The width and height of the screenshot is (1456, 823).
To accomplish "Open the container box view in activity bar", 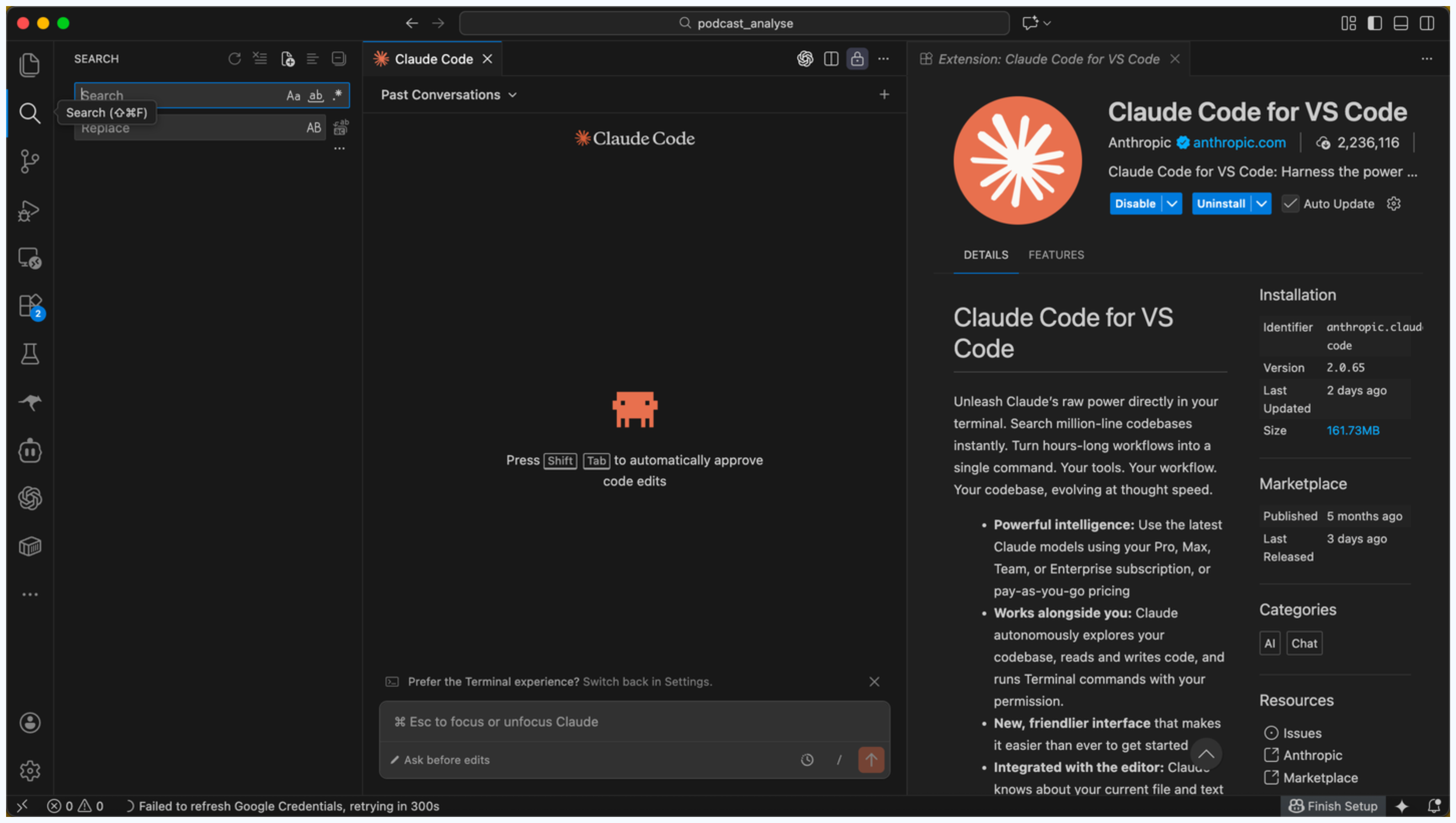I will 30,547.
